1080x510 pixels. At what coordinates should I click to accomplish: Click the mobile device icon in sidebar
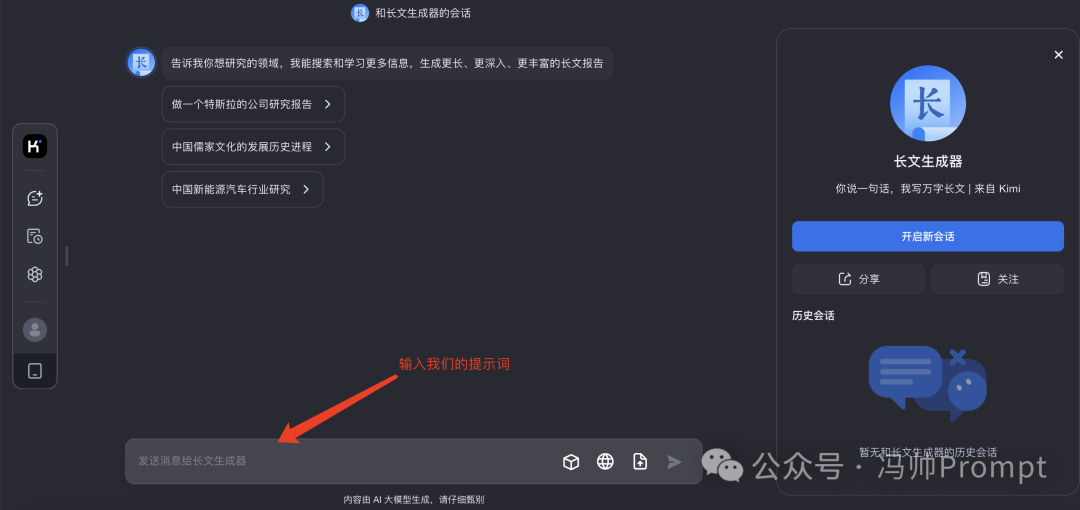pyautogui.click(x=34, y=371)
